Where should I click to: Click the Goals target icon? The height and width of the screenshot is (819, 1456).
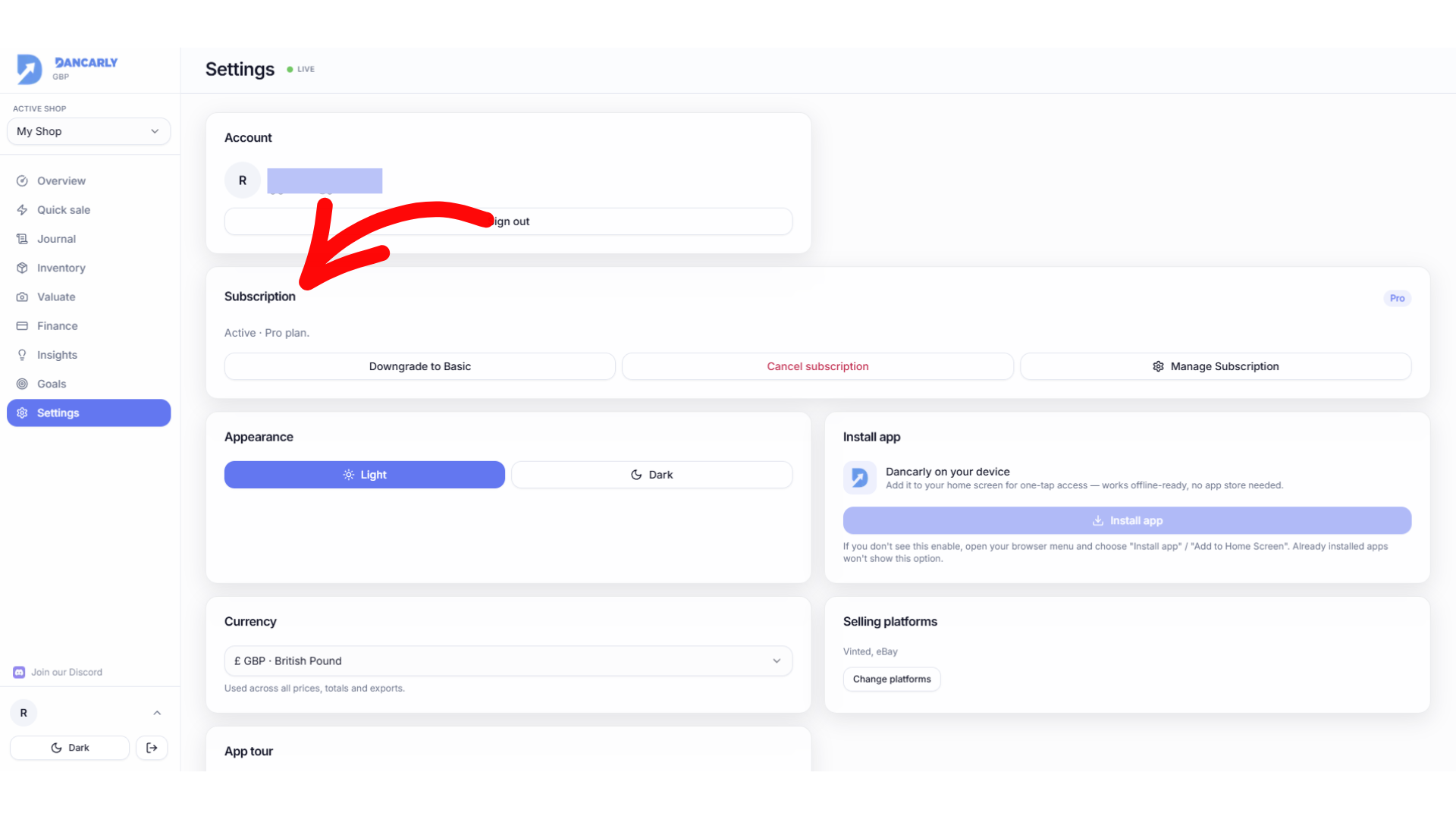(22, 384)
